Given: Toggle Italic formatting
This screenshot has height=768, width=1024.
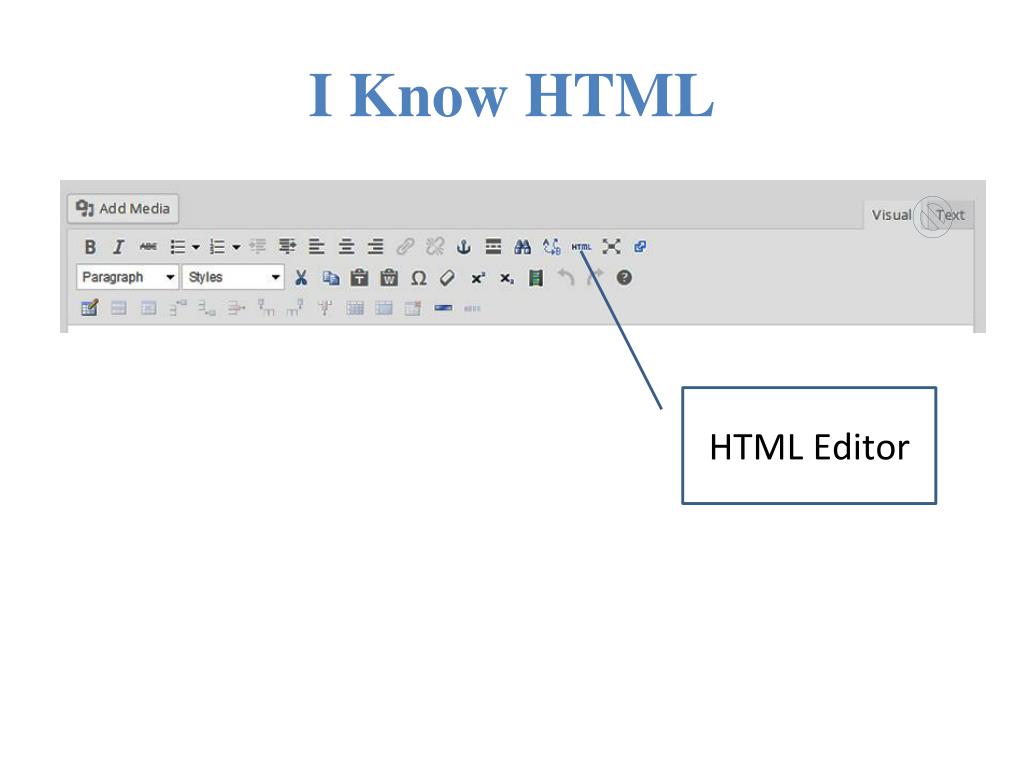Looking at the screenshot, I should [118, 247].
